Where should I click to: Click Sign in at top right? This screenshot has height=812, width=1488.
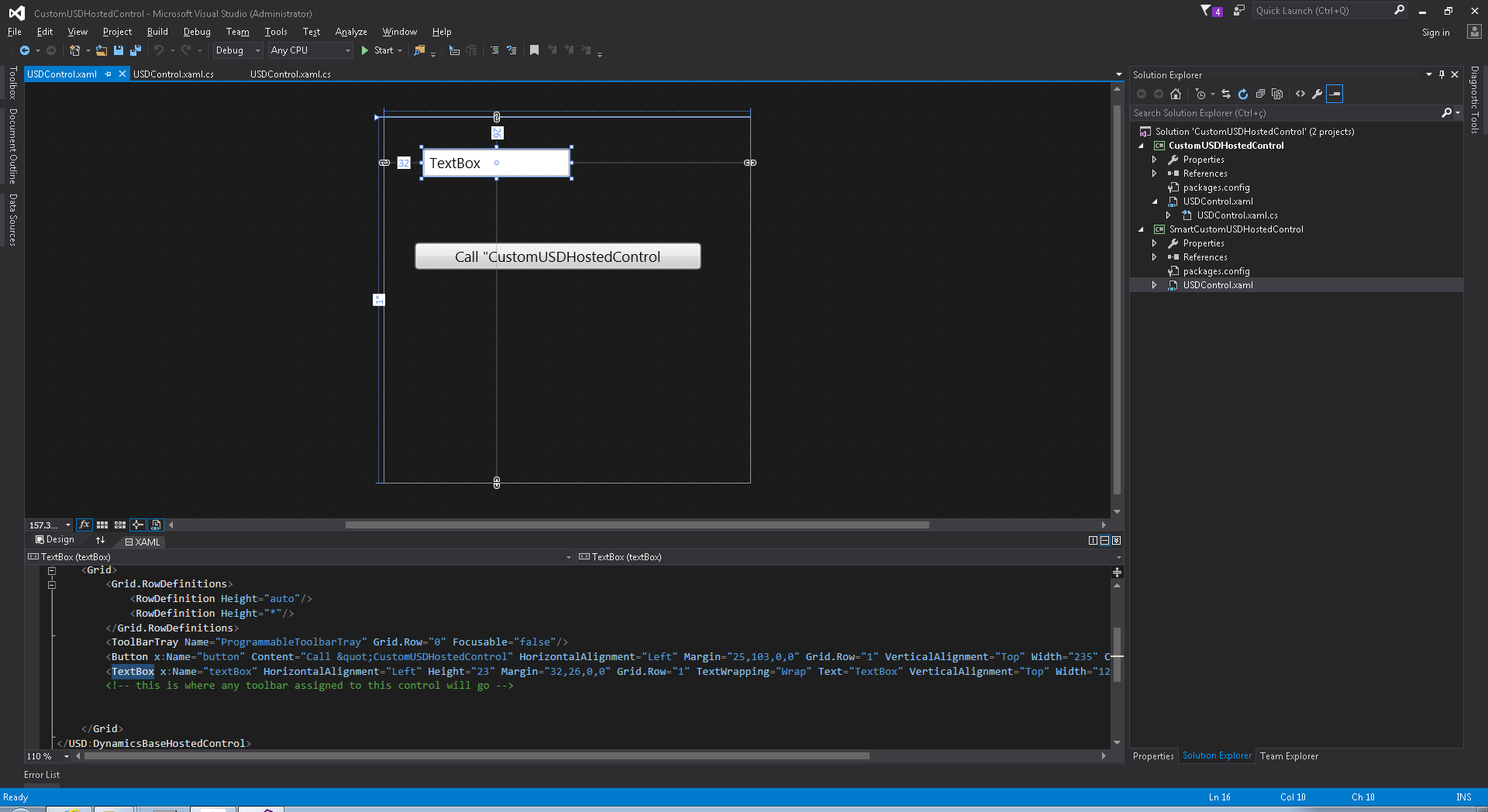point(1435,33)
